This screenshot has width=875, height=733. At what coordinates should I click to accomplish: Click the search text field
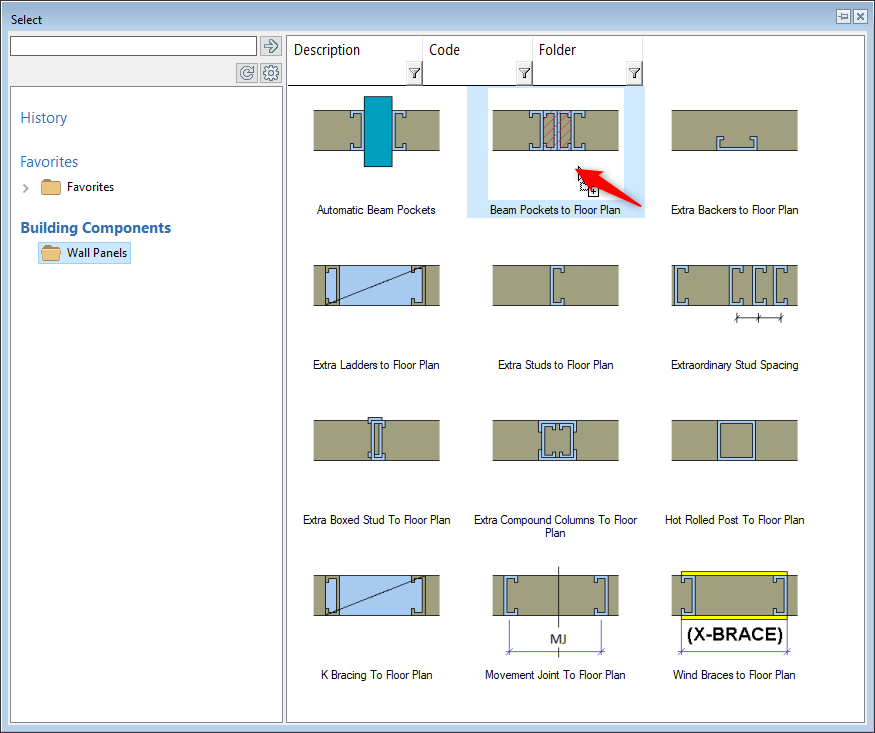pos(133,46)
